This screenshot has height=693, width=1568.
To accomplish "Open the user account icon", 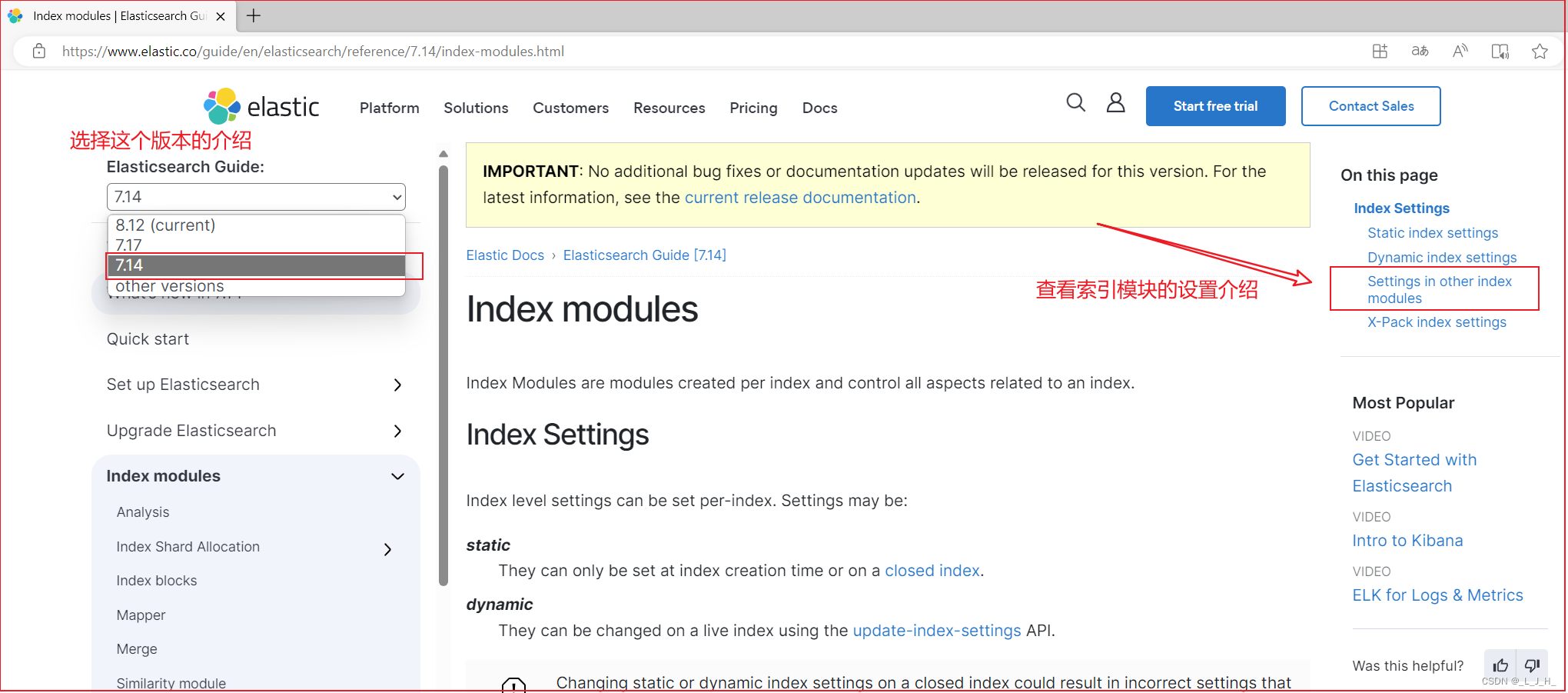I will pos(1116,102).
